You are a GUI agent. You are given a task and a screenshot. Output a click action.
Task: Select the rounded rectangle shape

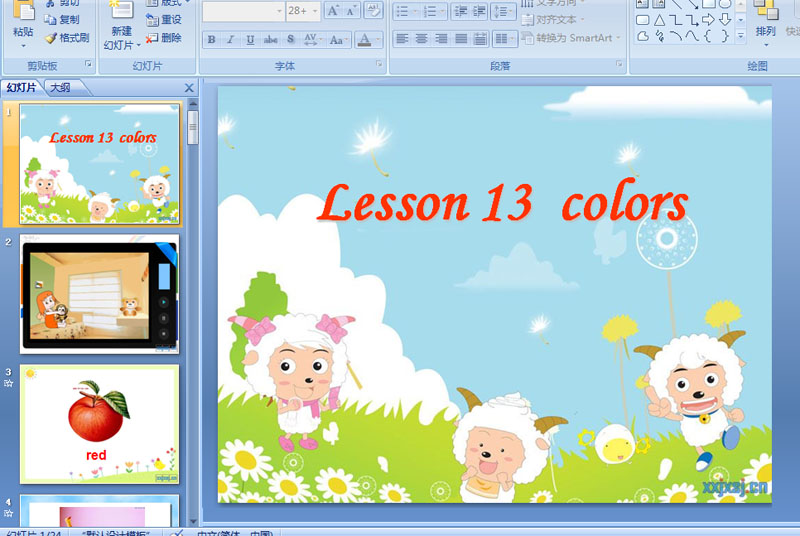[643, 20]
